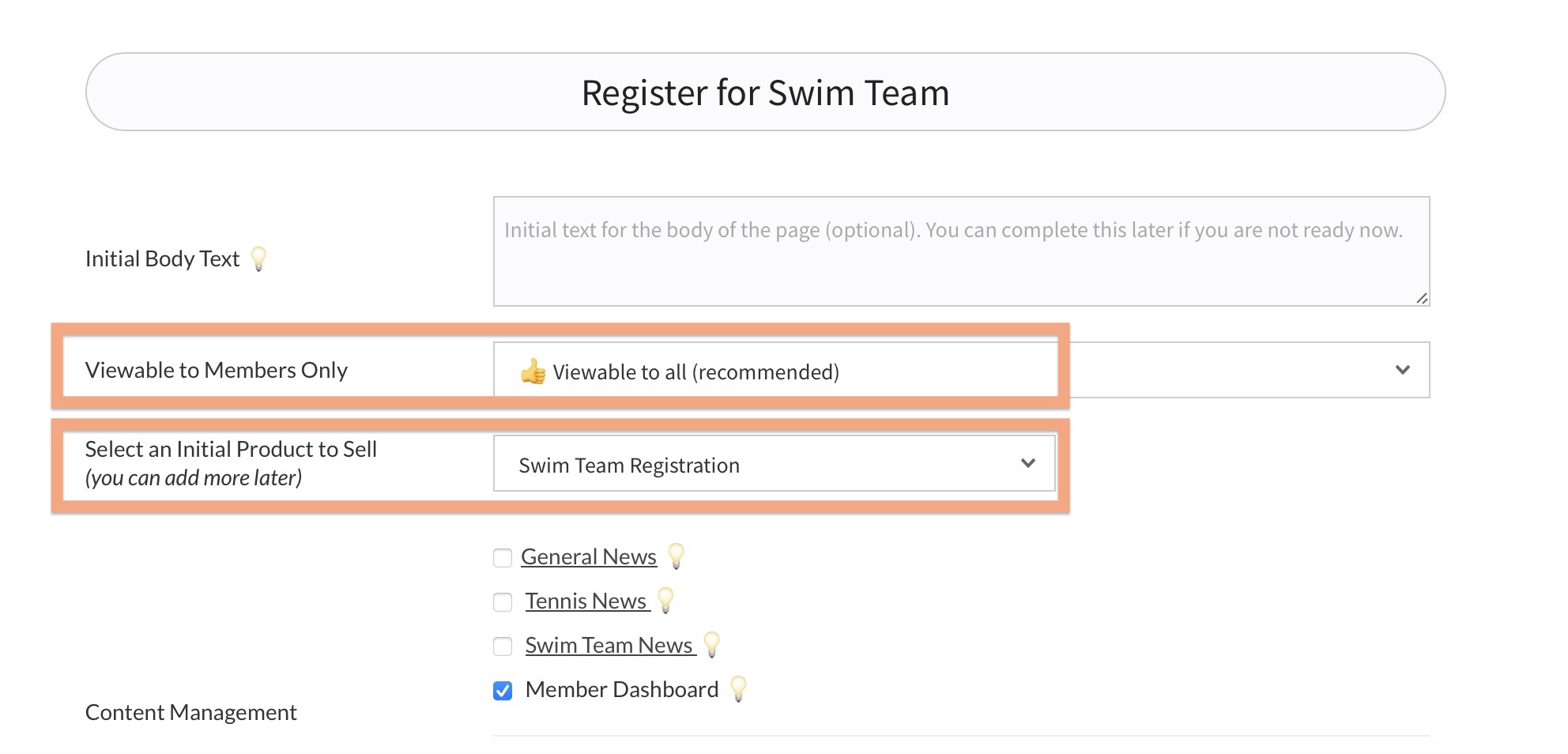Click lightbulb hint next to Member Dashboard
1568x754 pixels.
pos(738,689)
